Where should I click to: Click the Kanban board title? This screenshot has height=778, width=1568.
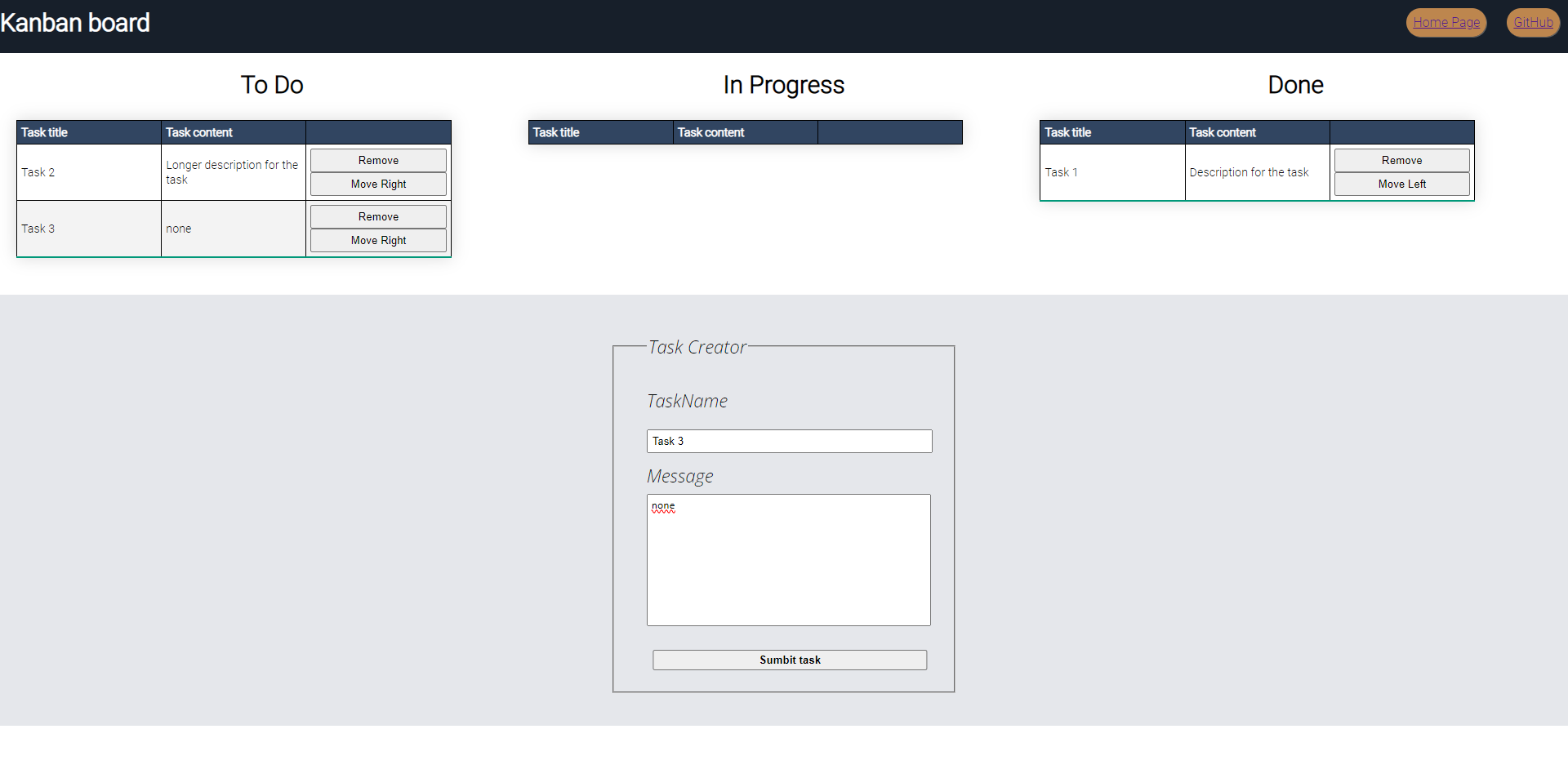(75, 23)
